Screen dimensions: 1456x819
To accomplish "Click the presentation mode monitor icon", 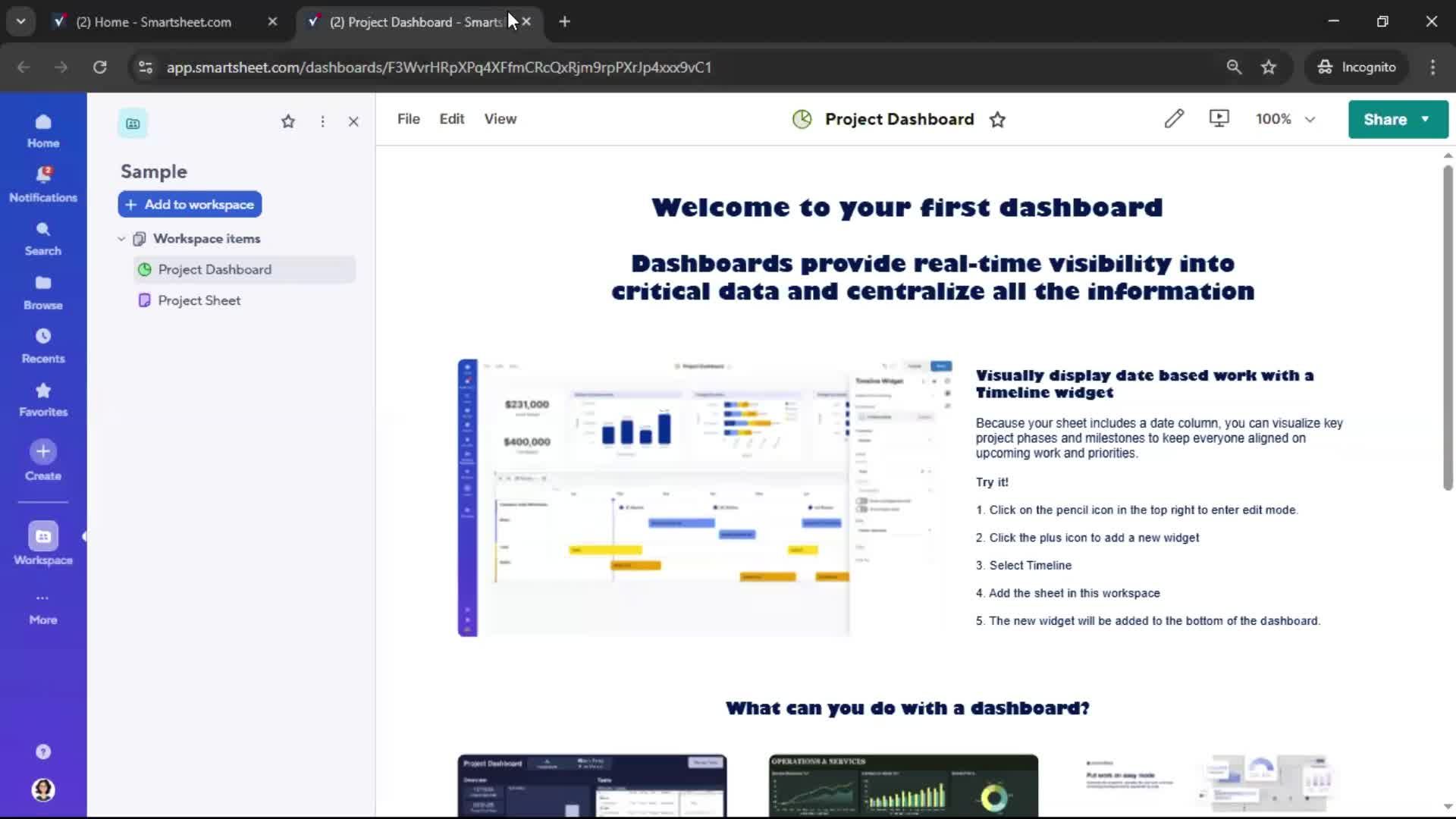I will [1219, 118].
